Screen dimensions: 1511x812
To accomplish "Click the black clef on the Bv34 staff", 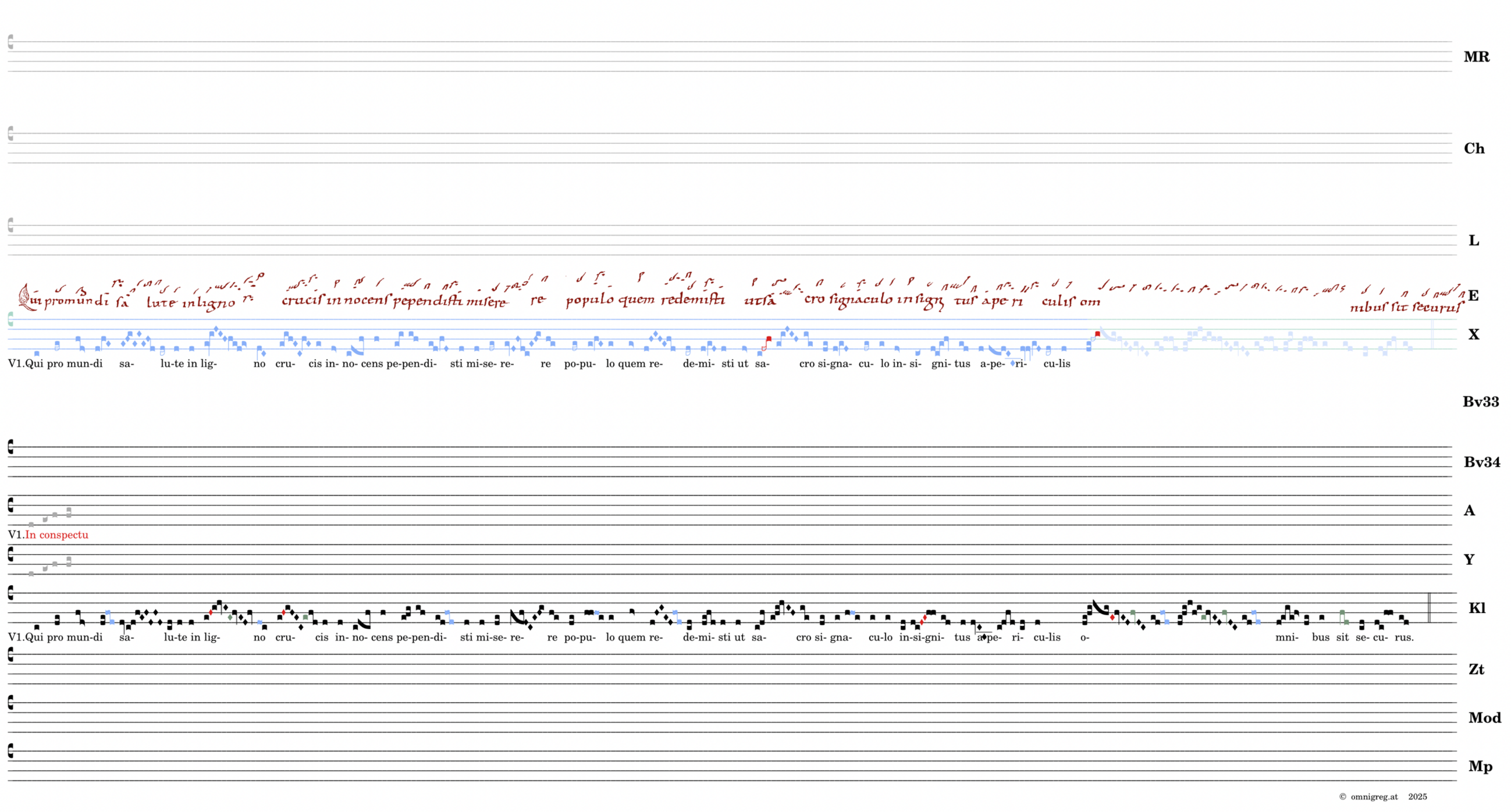I will click(10, 447).
